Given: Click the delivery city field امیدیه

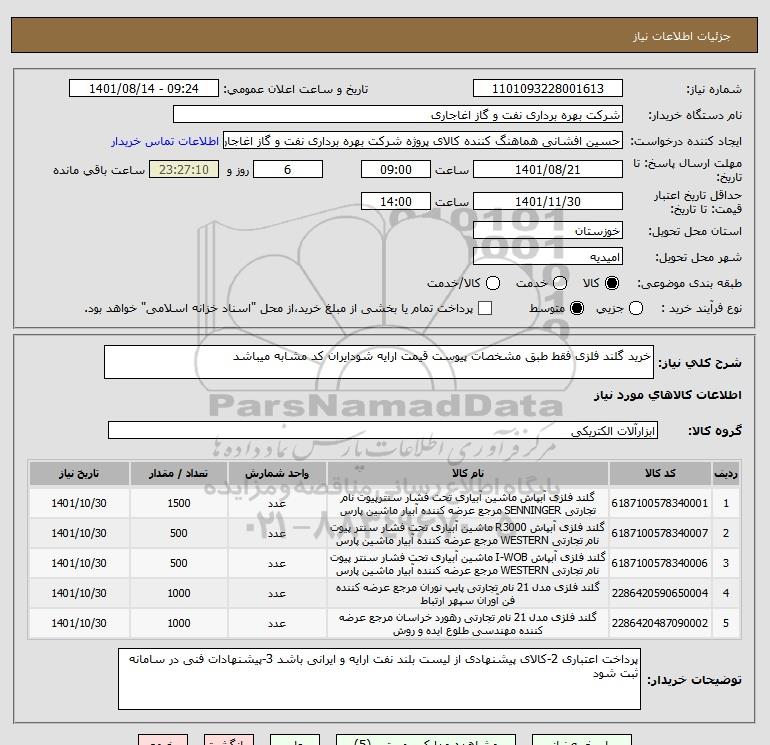Looking at the screenshot, I should pyautogui.click(x=548, y=256).
